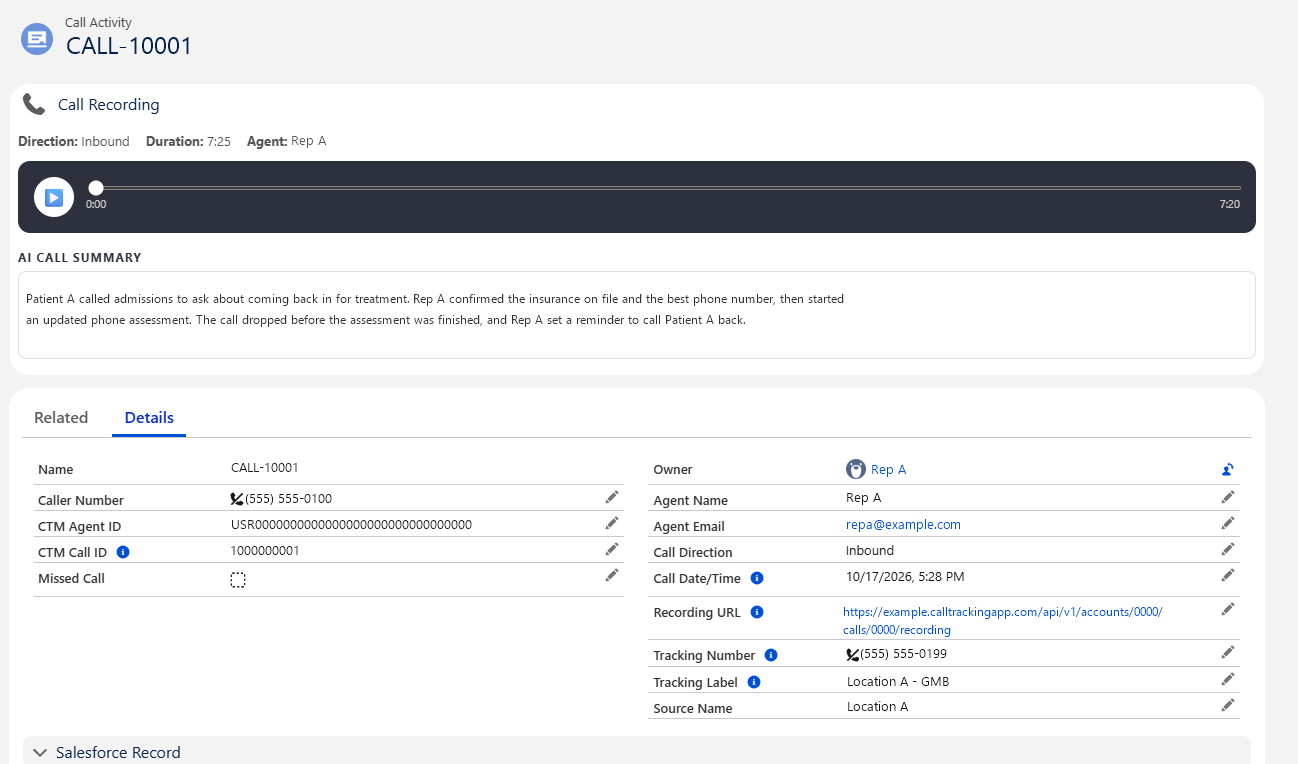Click the AI call summary text box

click(x=637, y=315)
